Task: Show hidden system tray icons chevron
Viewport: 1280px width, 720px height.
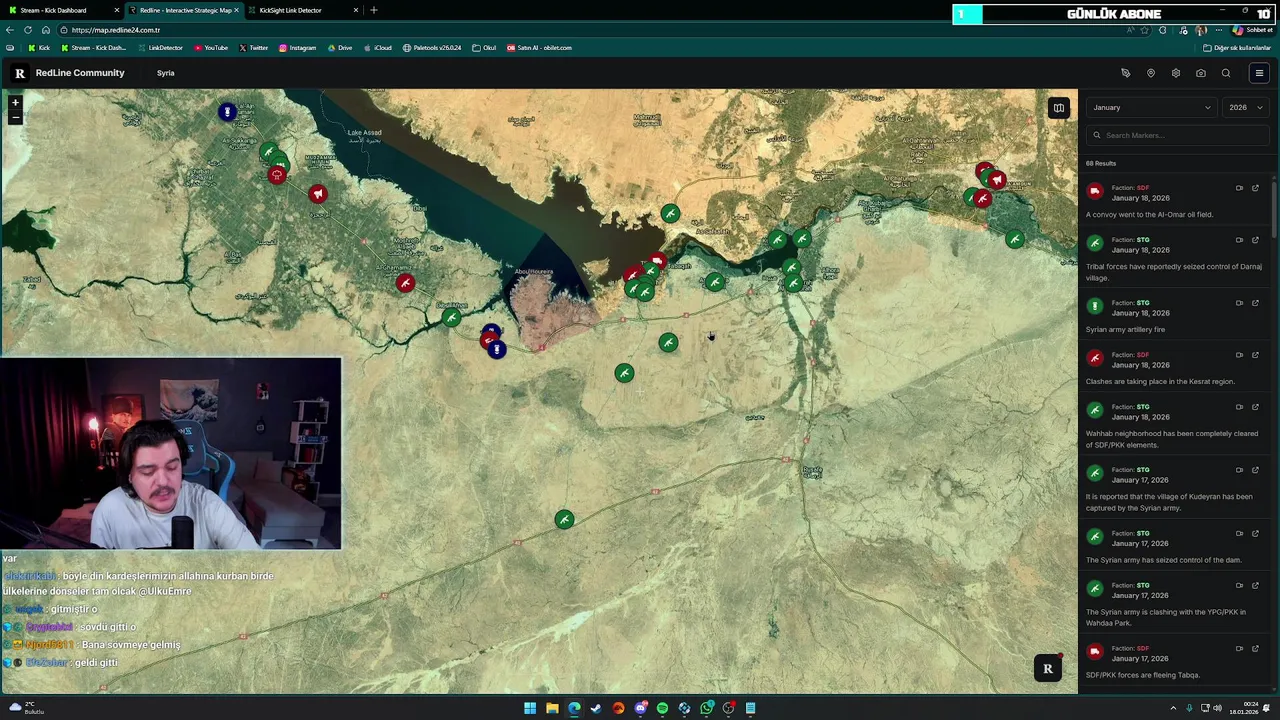Action: pos(1173,708)
